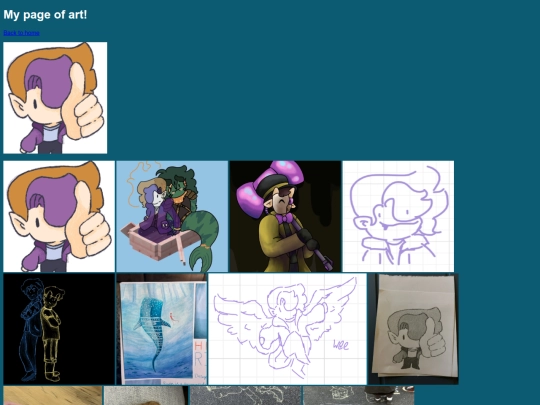Select the 'My page of art!' heading text
The height and width of the screenshot is (405, 540).
pos(45,15)
